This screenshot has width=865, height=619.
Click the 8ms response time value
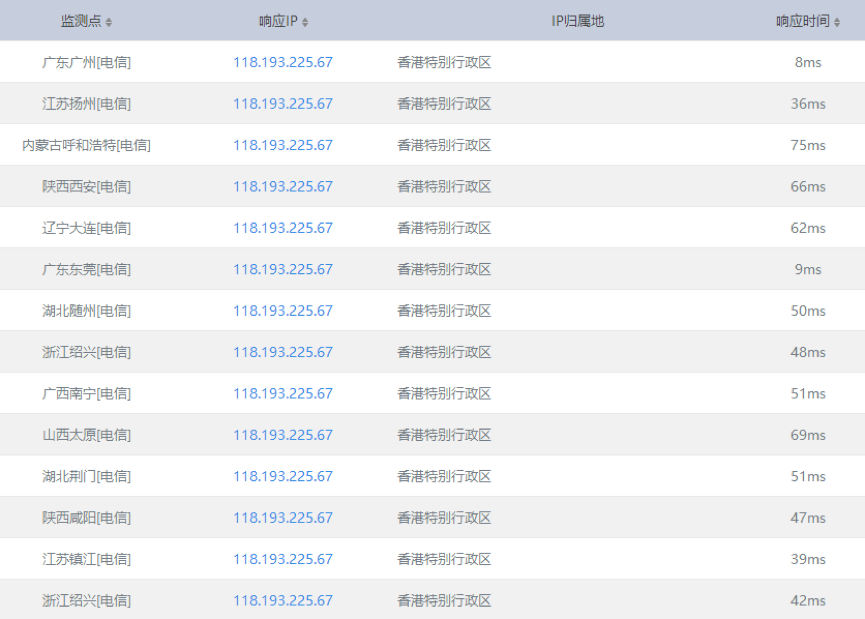pos(808,62)
